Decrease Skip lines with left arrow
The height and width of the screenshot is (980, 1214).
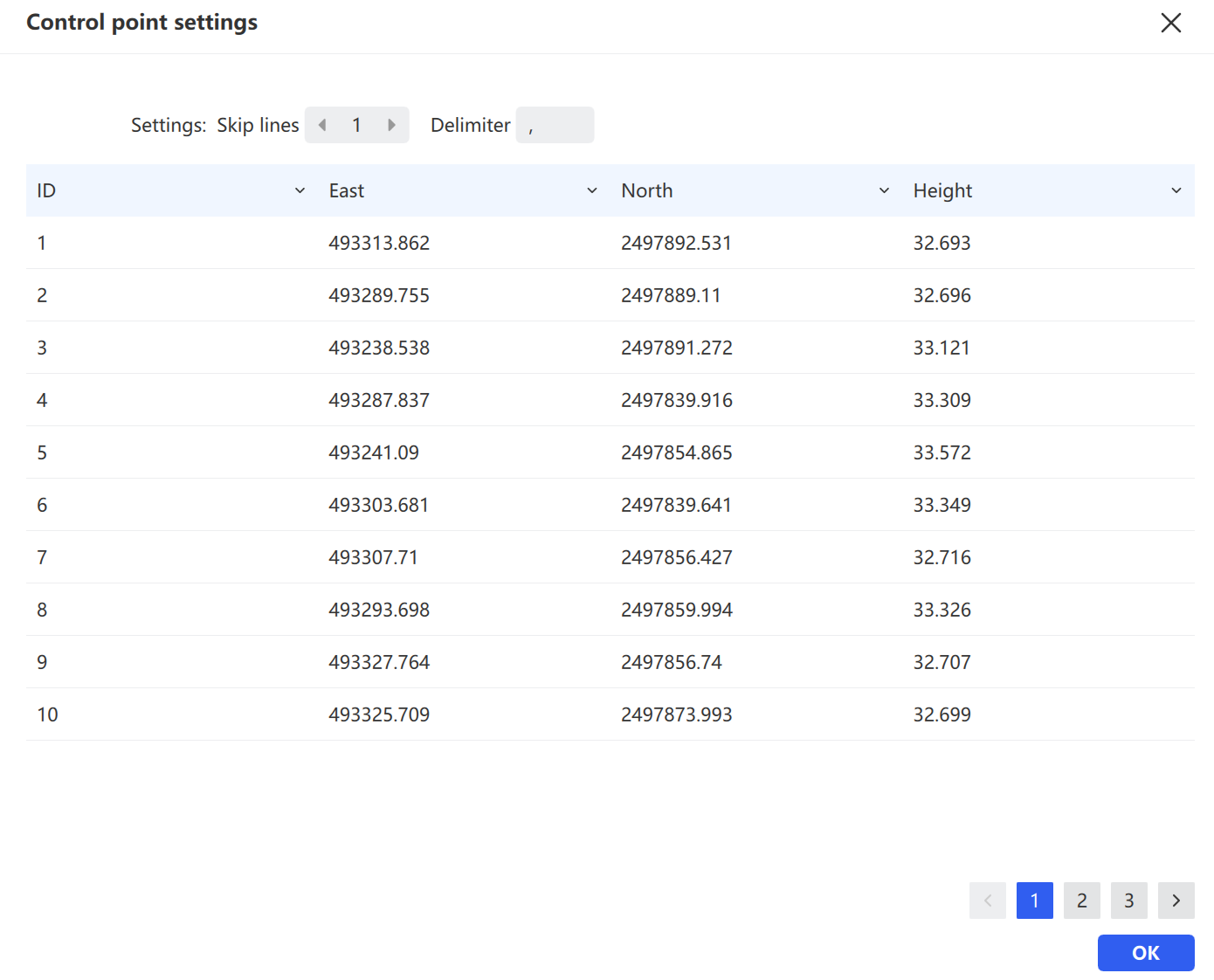pos(322,125)
